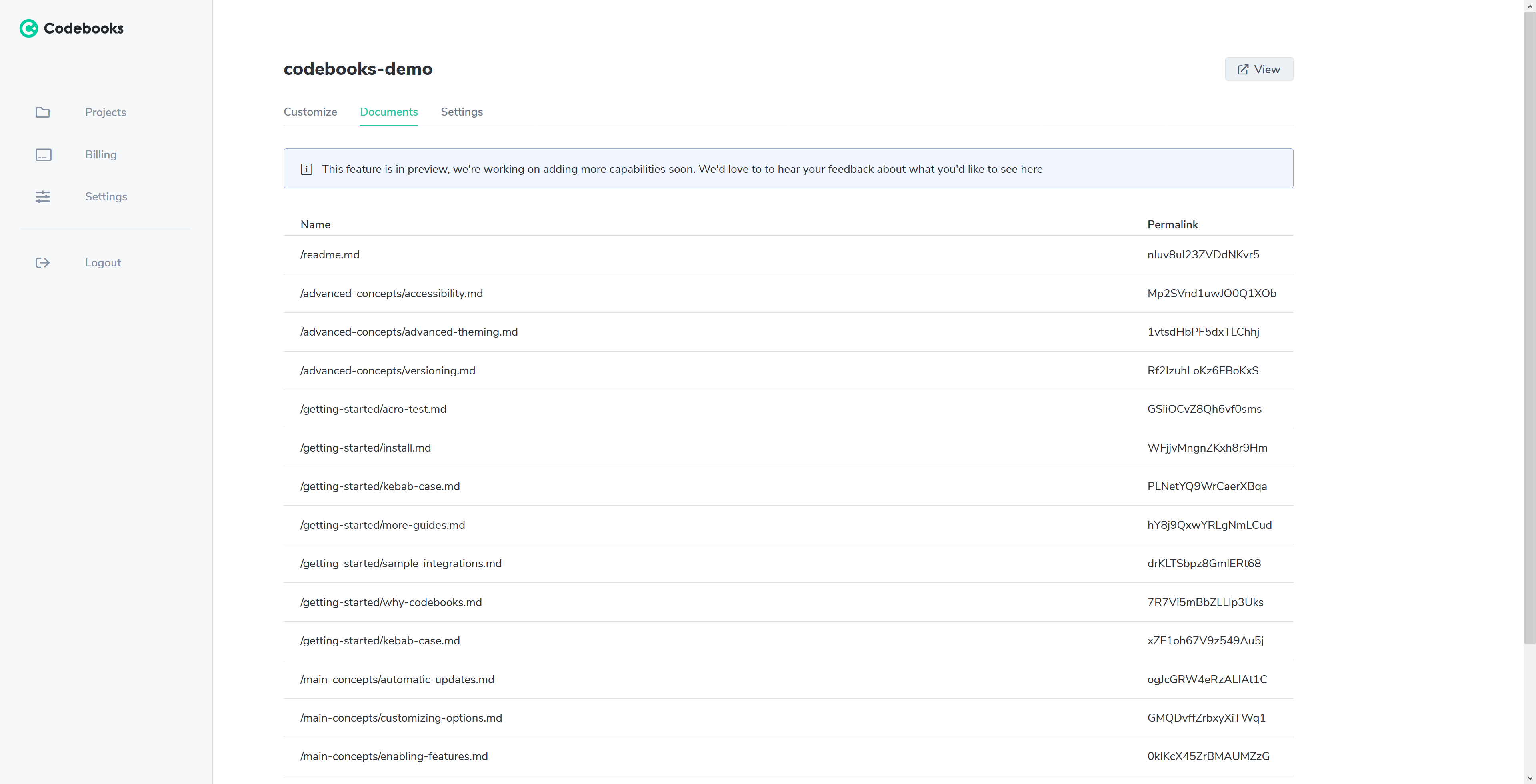The height and width of the screenshot is (784, 1536).
Task: Click the Logout arrow icon
Action: (42, 263)
